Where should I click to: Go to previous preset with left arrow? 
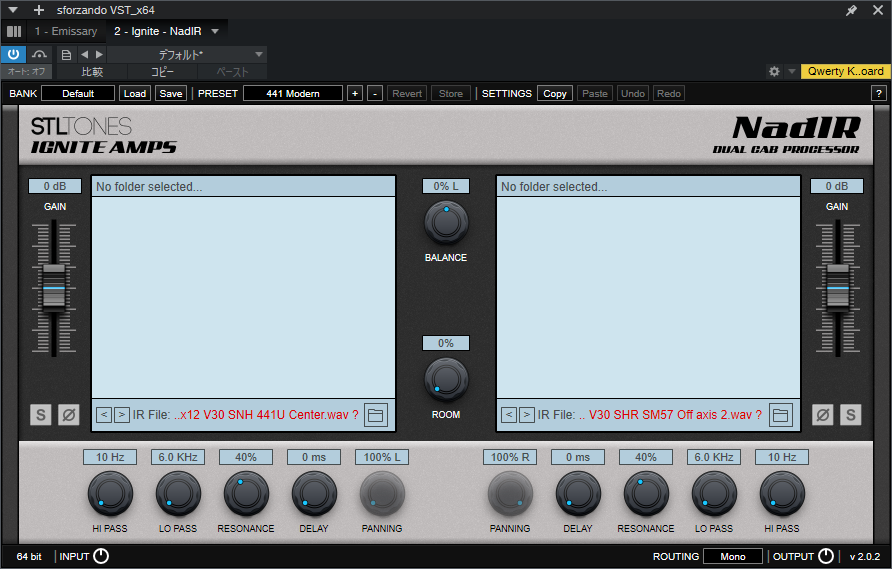[x=85, y=55]
